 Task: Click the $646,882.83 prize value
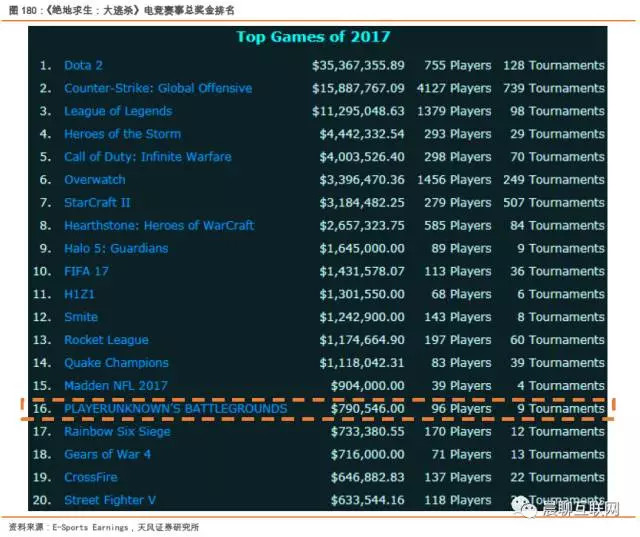(x=368, y=477)
